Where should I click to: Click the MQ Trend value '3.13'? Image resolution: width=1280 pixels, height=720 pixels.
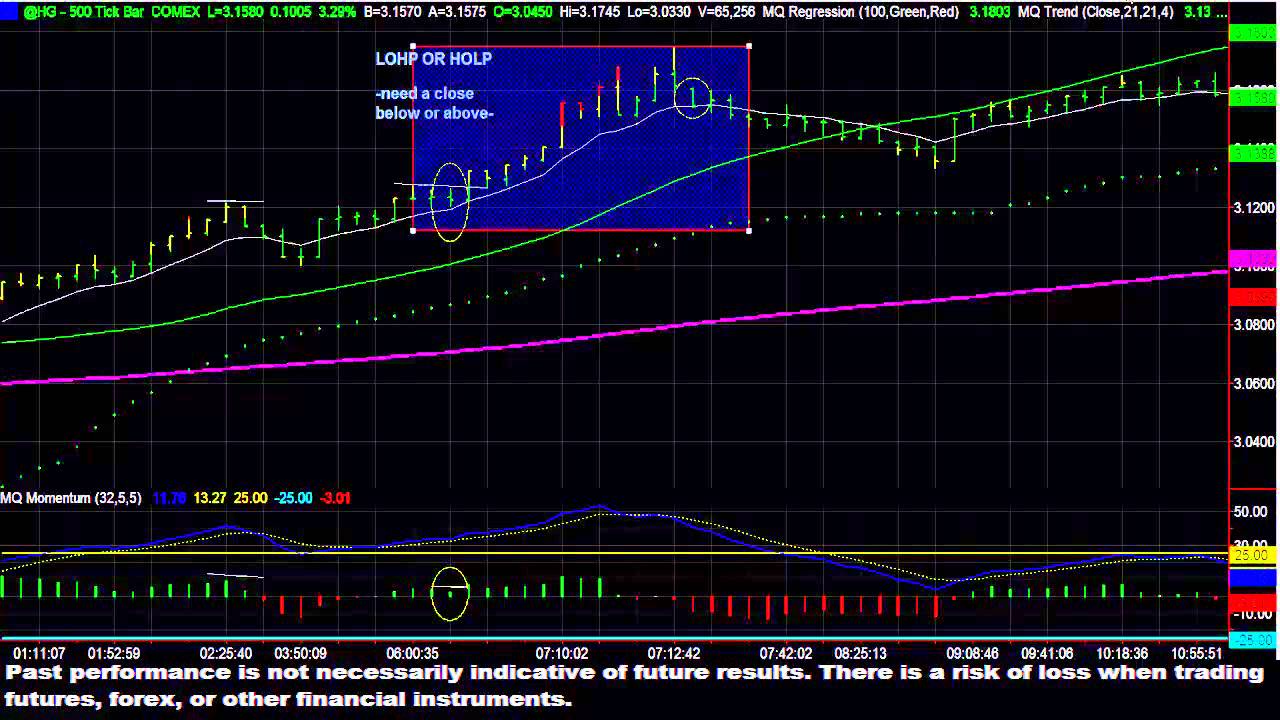pos(1198,12)
